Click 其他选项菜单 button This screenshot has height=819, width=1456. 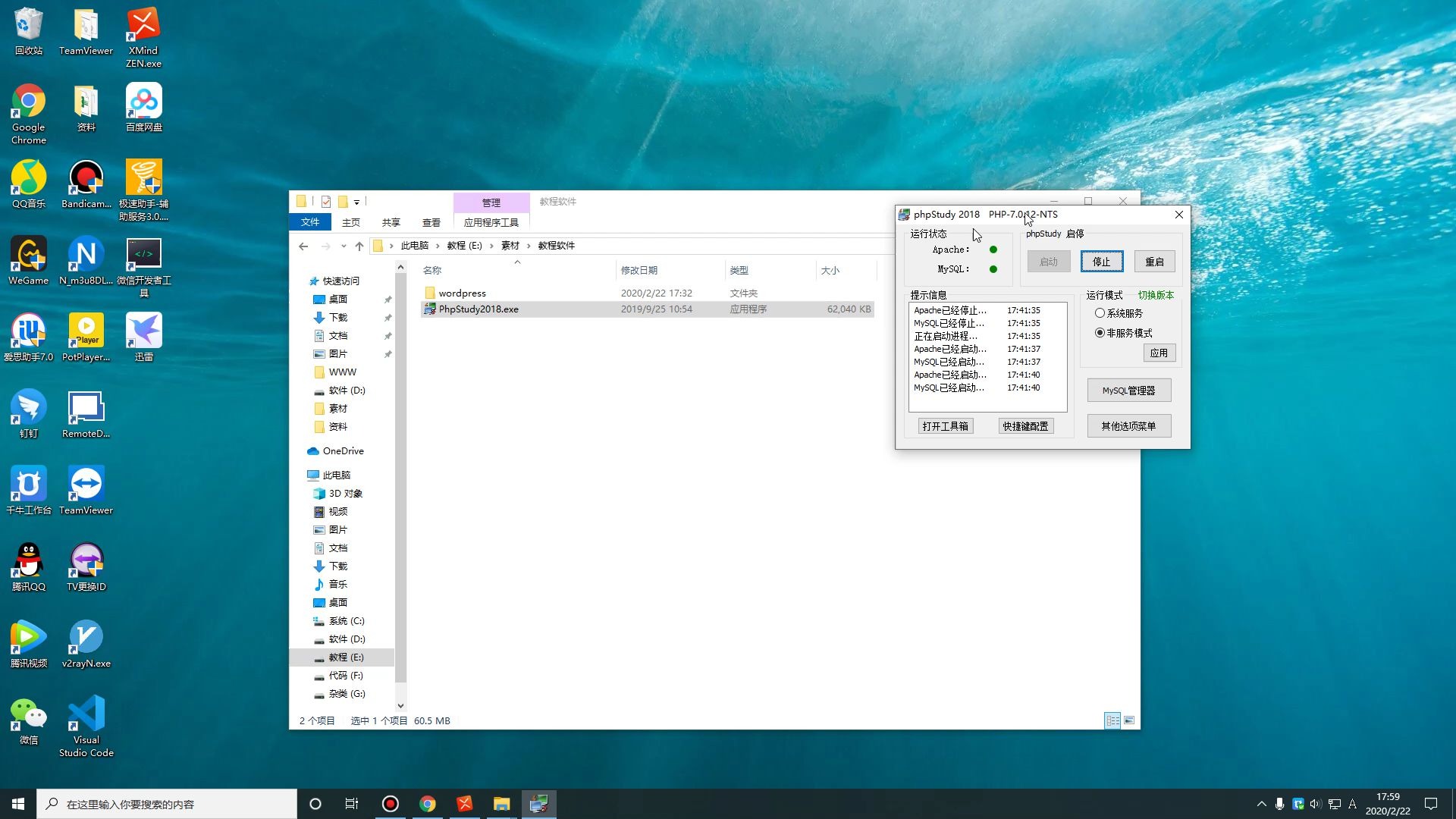pyautogui.click(x=1128, y=426)
